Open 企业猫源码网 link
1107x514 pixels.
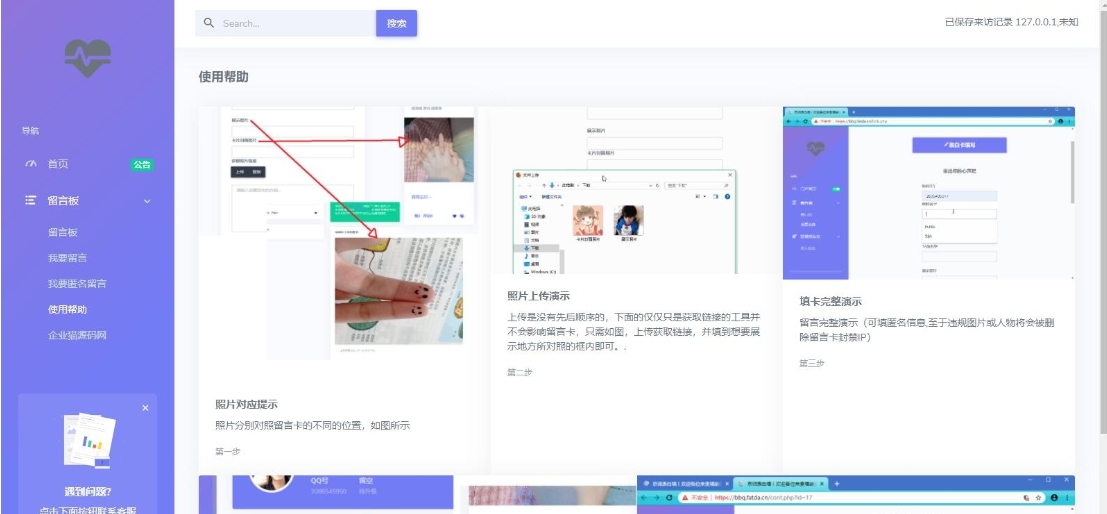click(77, 336)
